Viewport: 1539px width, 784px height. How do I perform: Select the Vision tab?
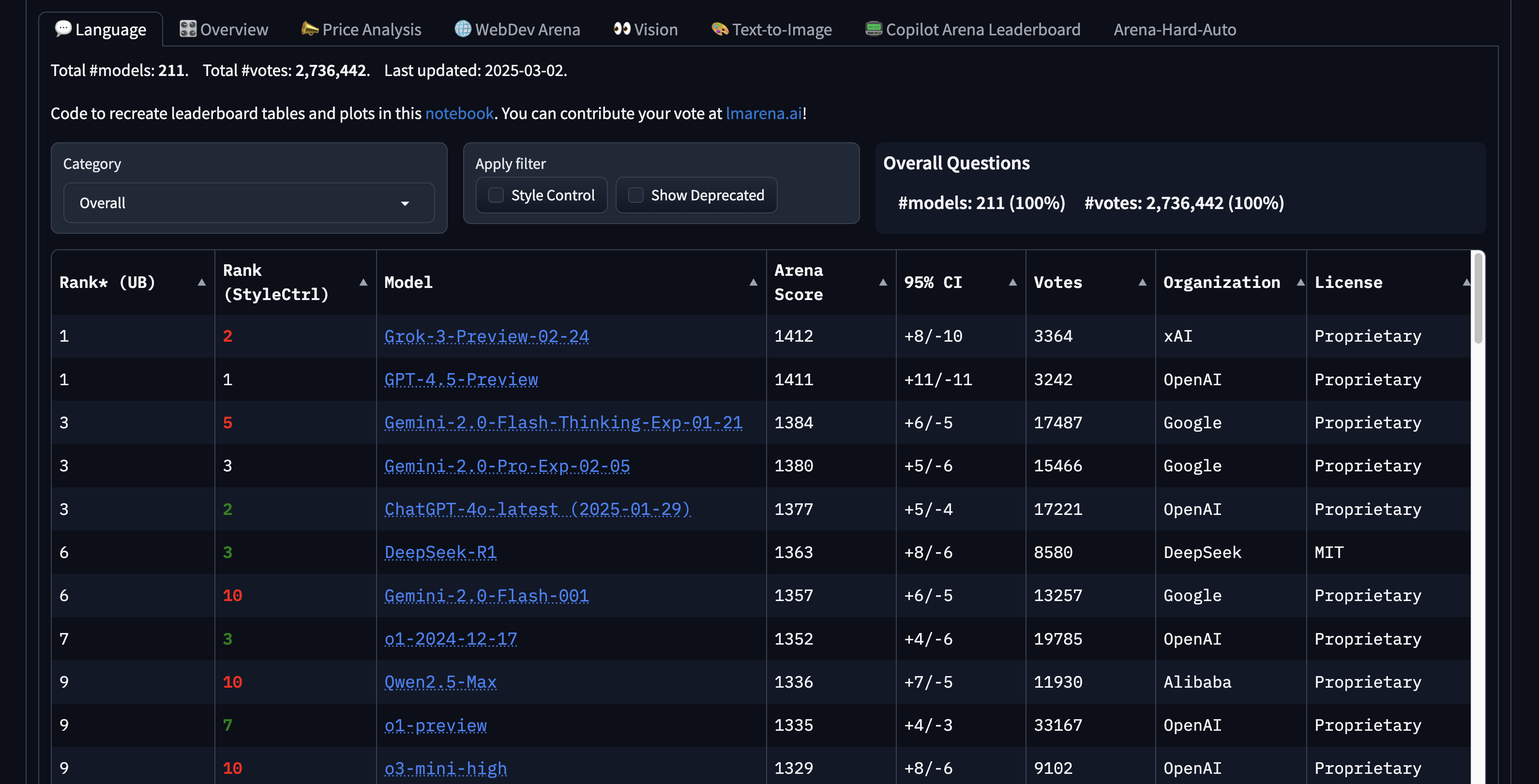(646, 30)
